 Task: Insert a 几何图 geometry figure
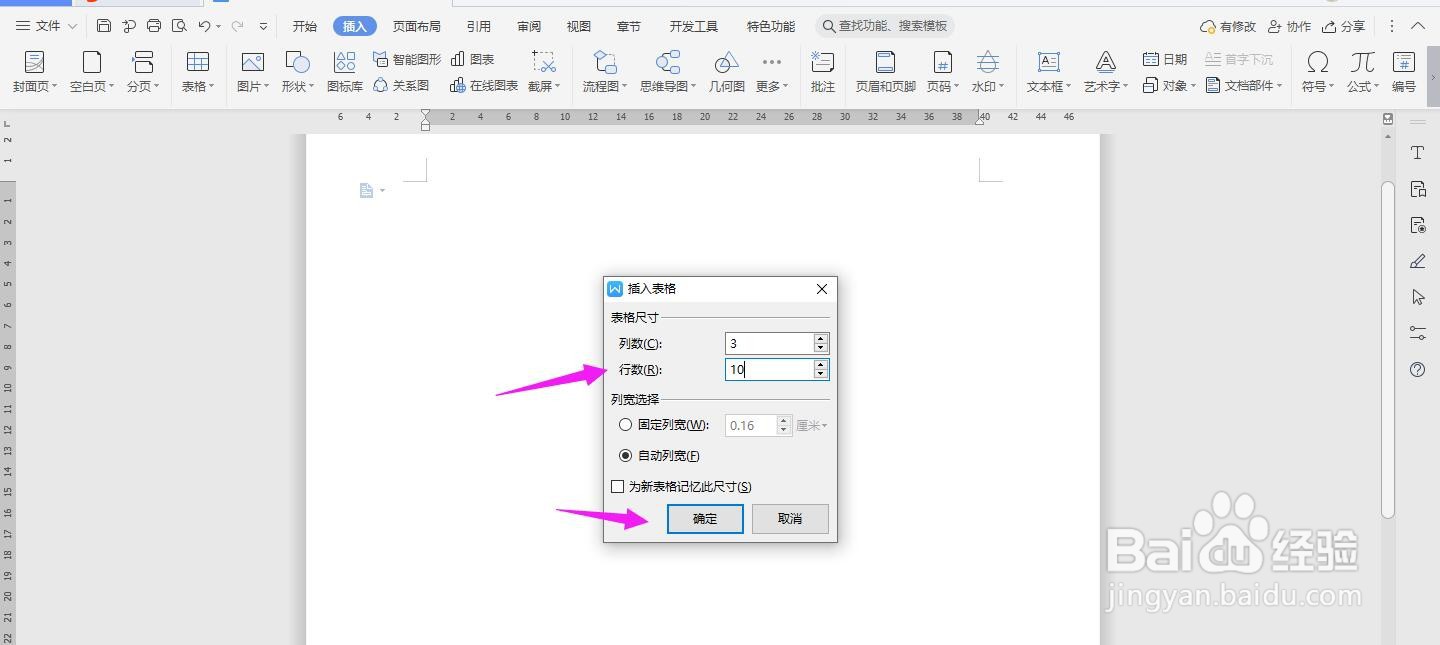tap(727, 72)
